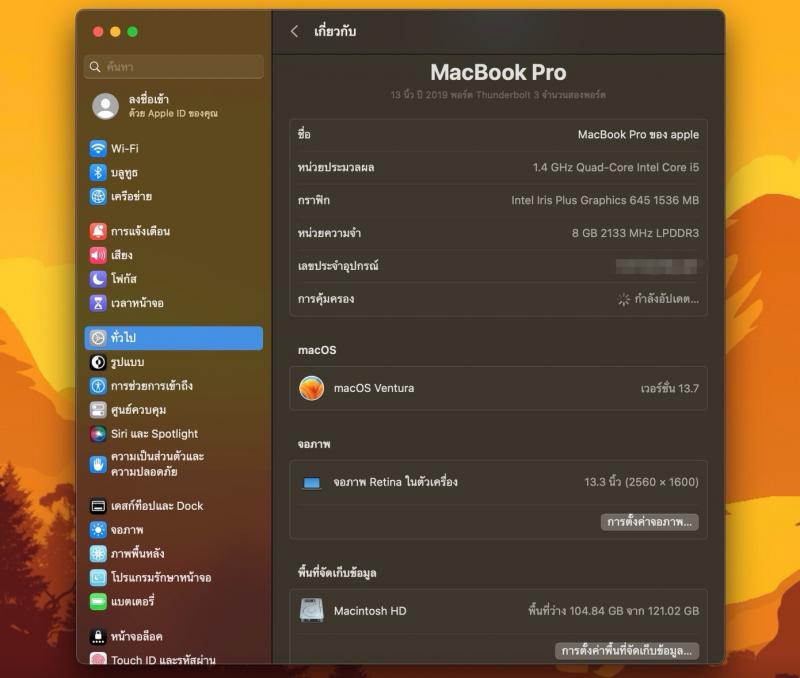Screen dimensions: 800x678
Task: Select General (ทั่วไป) in the sidebar
Action: [173, 338]
